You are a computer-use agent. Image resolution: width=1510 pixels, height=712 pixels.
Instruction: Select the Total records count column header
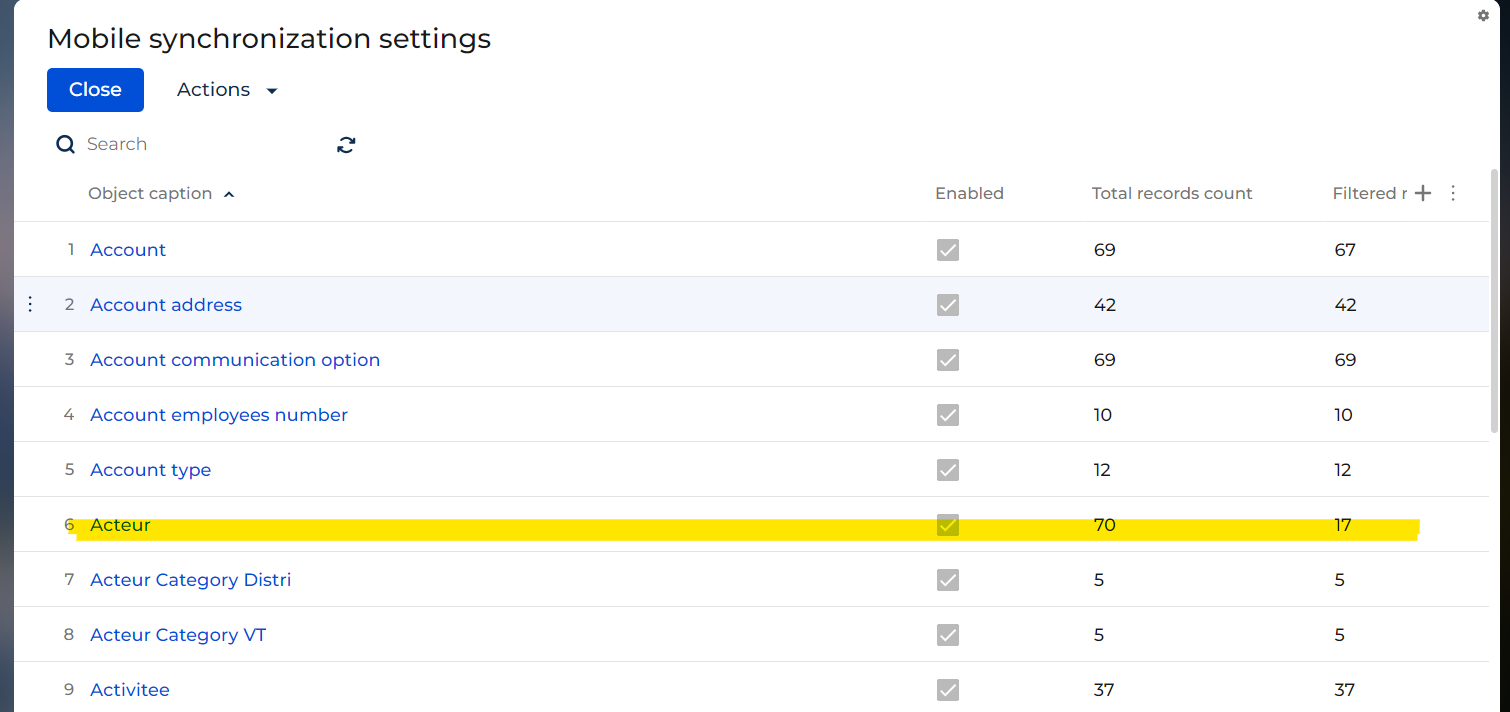point(1172,193)
